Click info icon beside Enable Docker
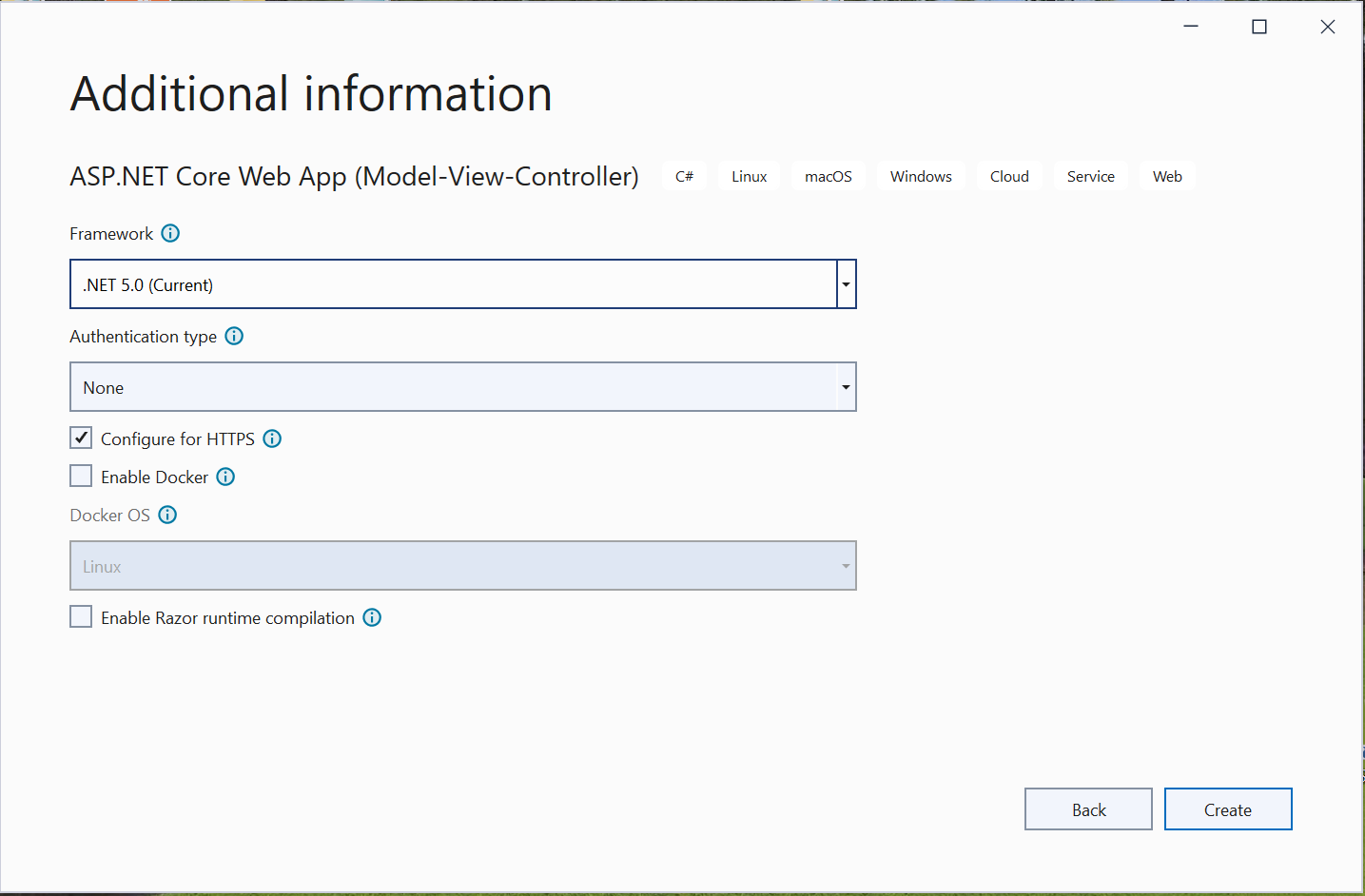Image resolution: width=1365 pixels, height=896 pixels. coord(225,477)
